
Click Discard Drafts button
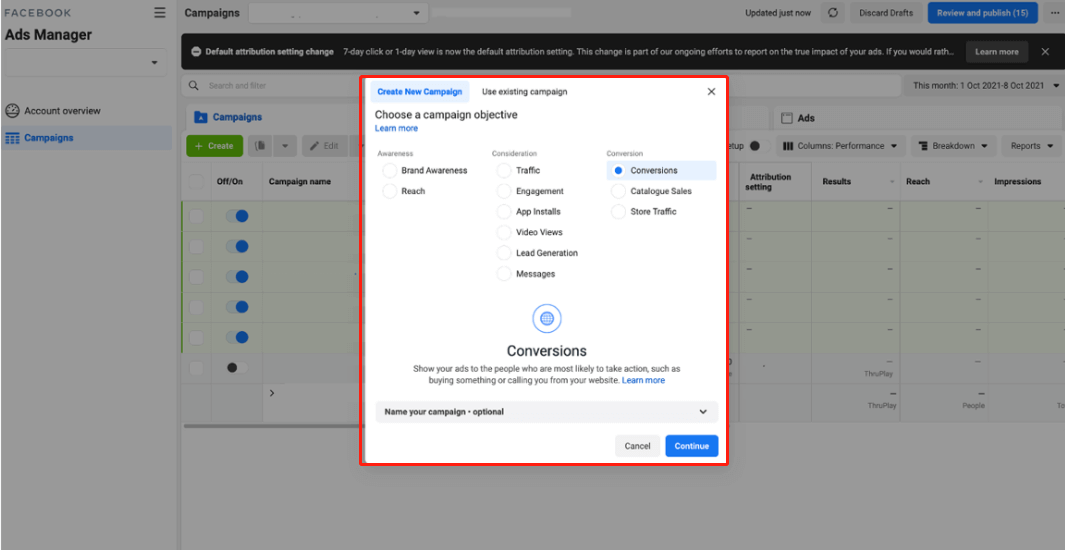pos(886,13)
